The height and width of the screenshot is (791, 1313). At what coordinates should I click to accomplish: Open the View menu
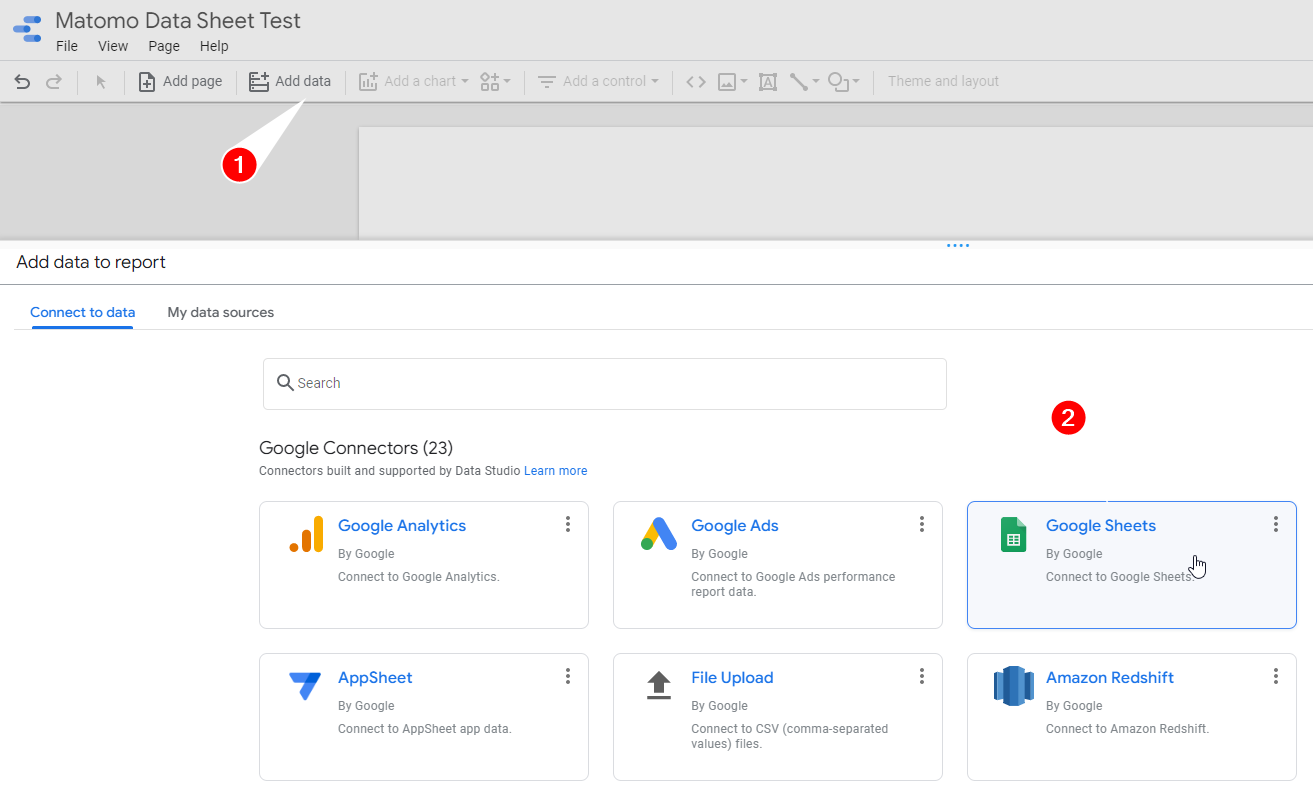pyautogui.click(x=113, y=46)
